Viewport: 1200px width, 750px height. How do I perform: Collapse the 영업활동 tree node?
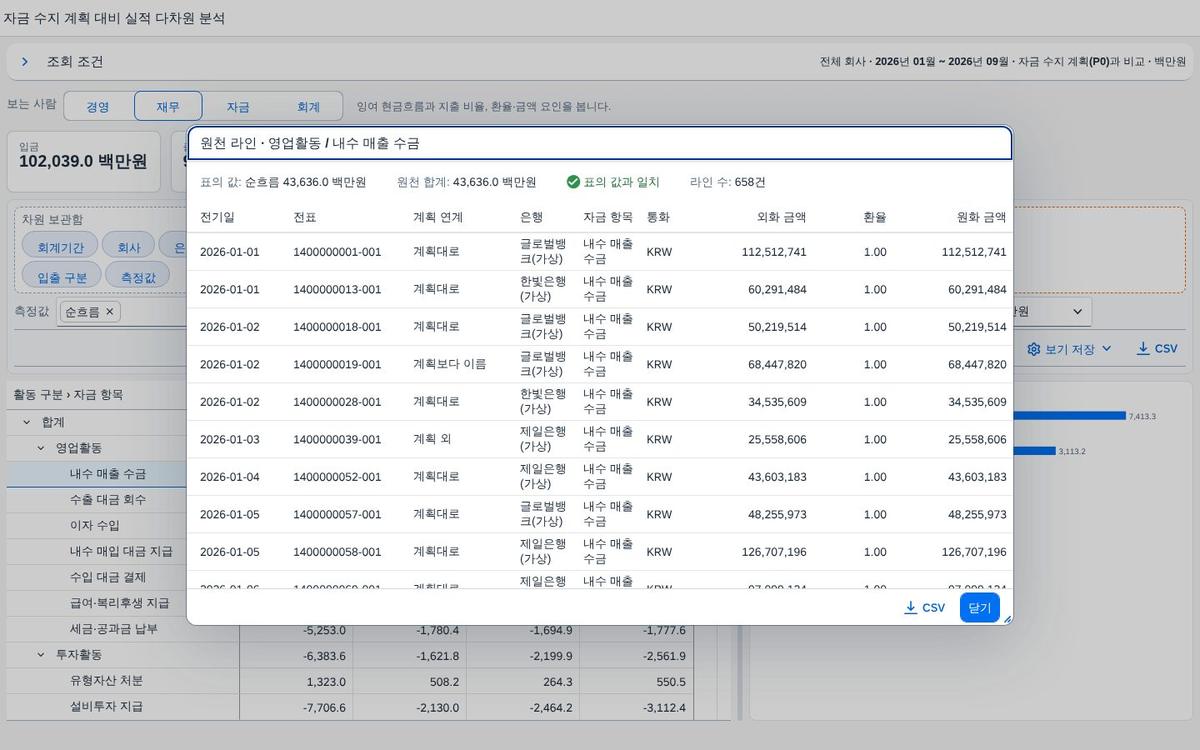(41, 448)
